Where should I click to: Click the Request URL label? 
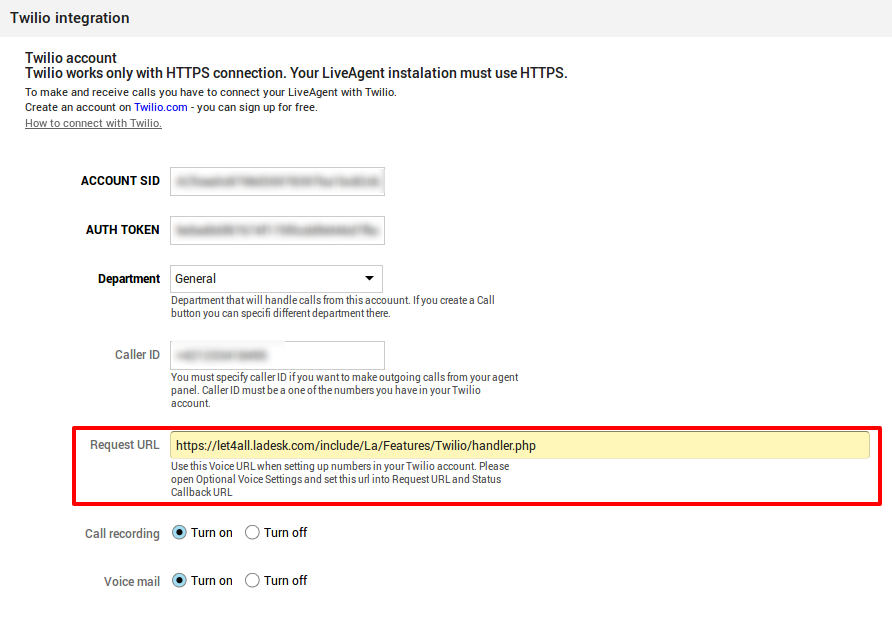[x=125, y=445]
